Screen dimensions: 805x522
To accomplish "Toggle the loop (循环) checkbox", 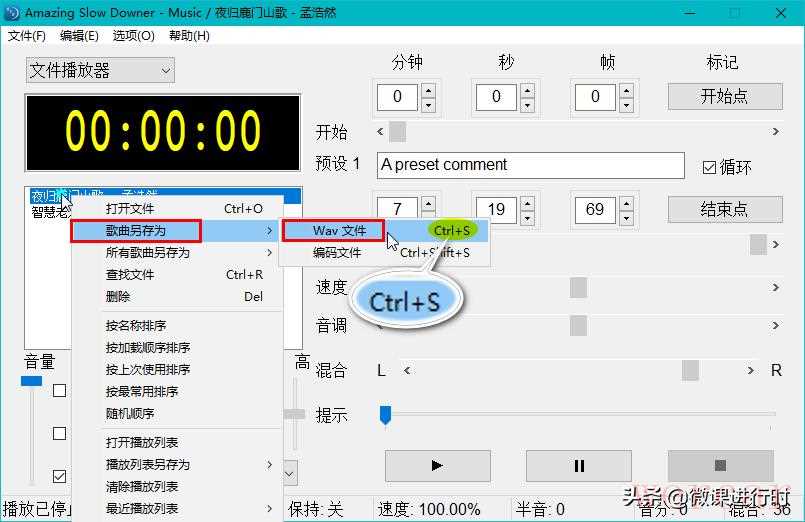I will tap(709, 167).
